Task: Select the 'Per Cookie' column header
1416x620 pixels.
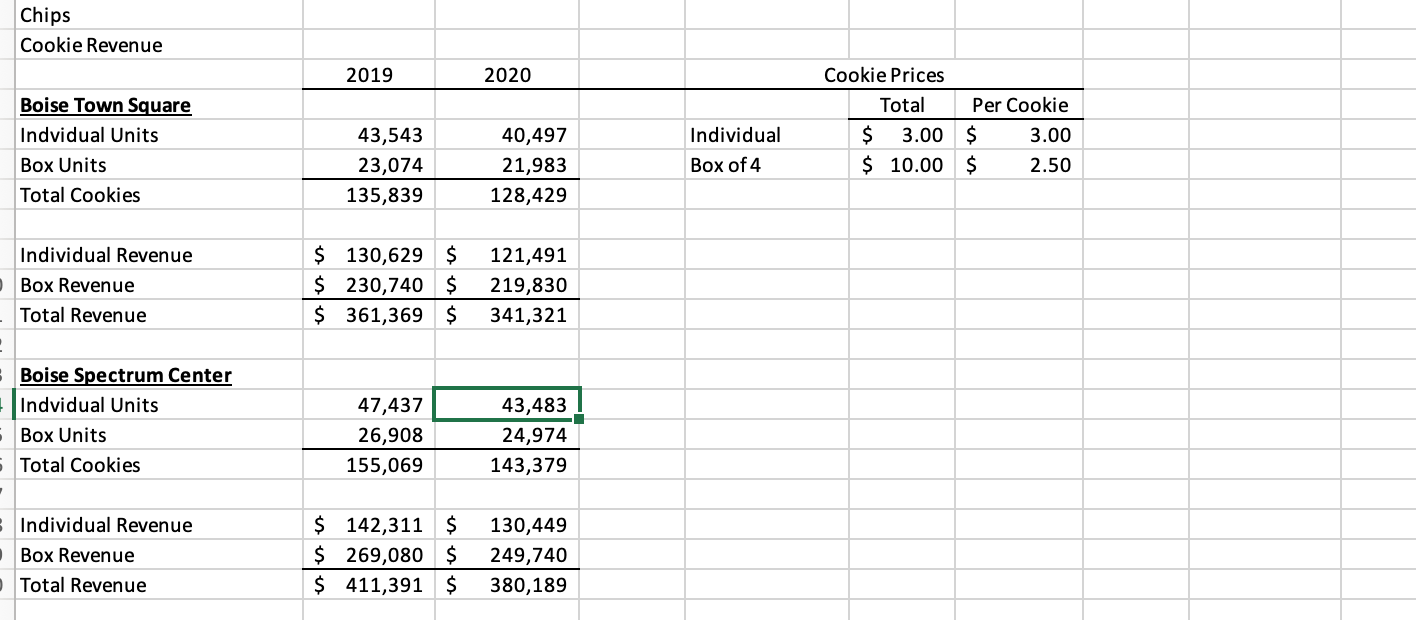Action: click(x=1019, y=105)
